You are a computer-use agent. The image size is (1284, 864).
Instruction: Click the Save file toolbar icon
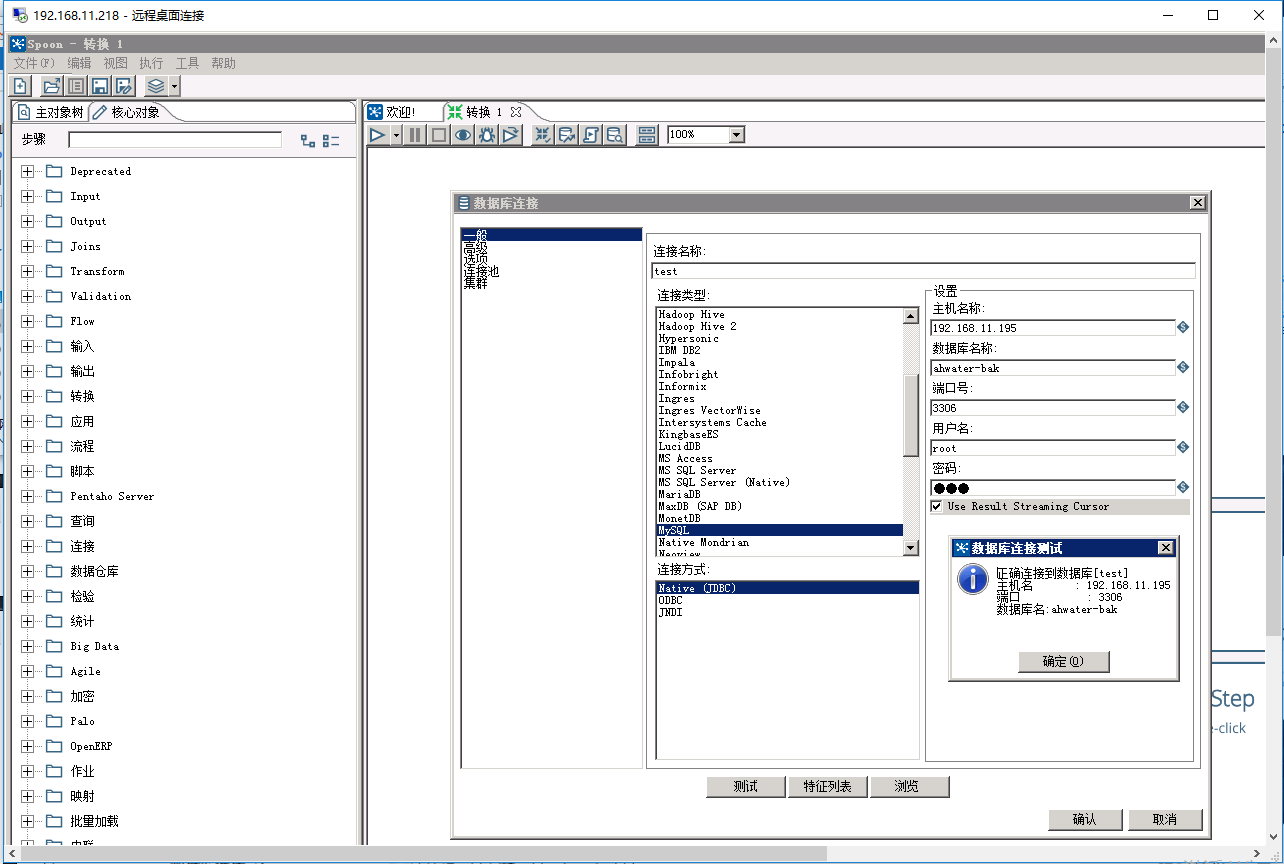click(100, 86)
